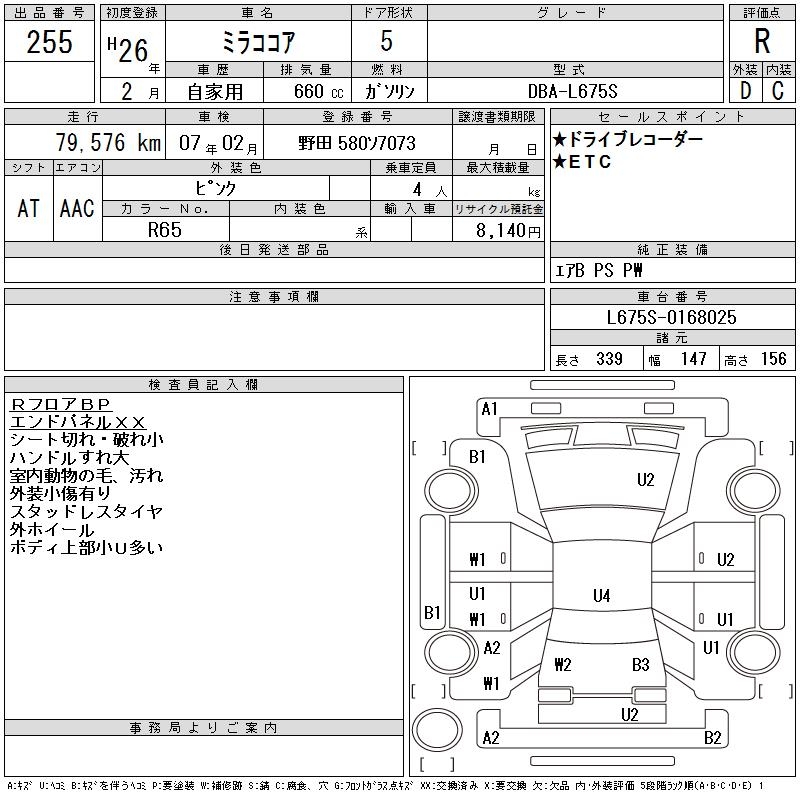Select the 譲渡書類期限 header
This screenshot has height=800, width=800.
tap(497, 117)
